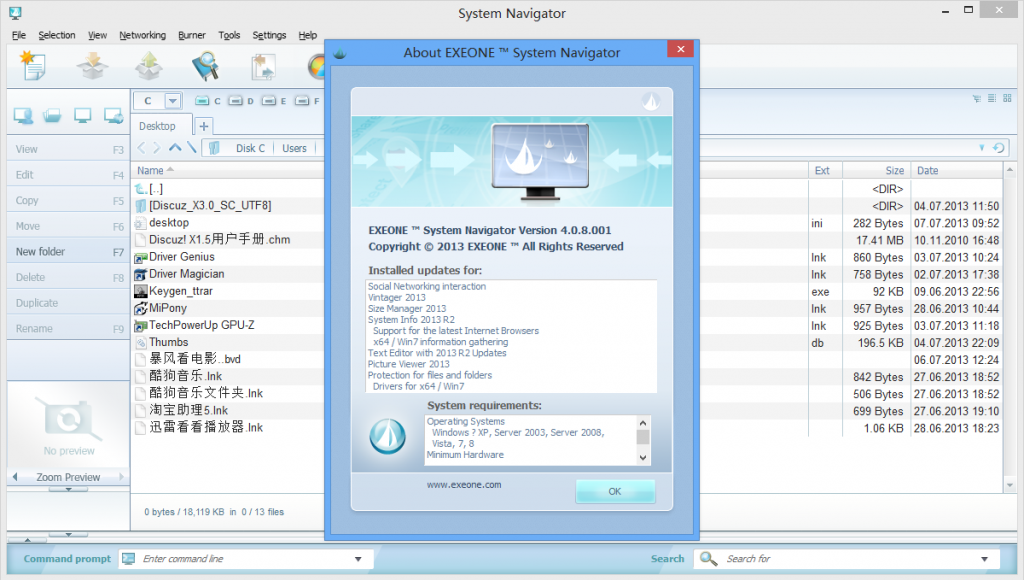Click the refresh icon at the path bar's end
The width and height of the screenshot is (1024, 580).
999,148
